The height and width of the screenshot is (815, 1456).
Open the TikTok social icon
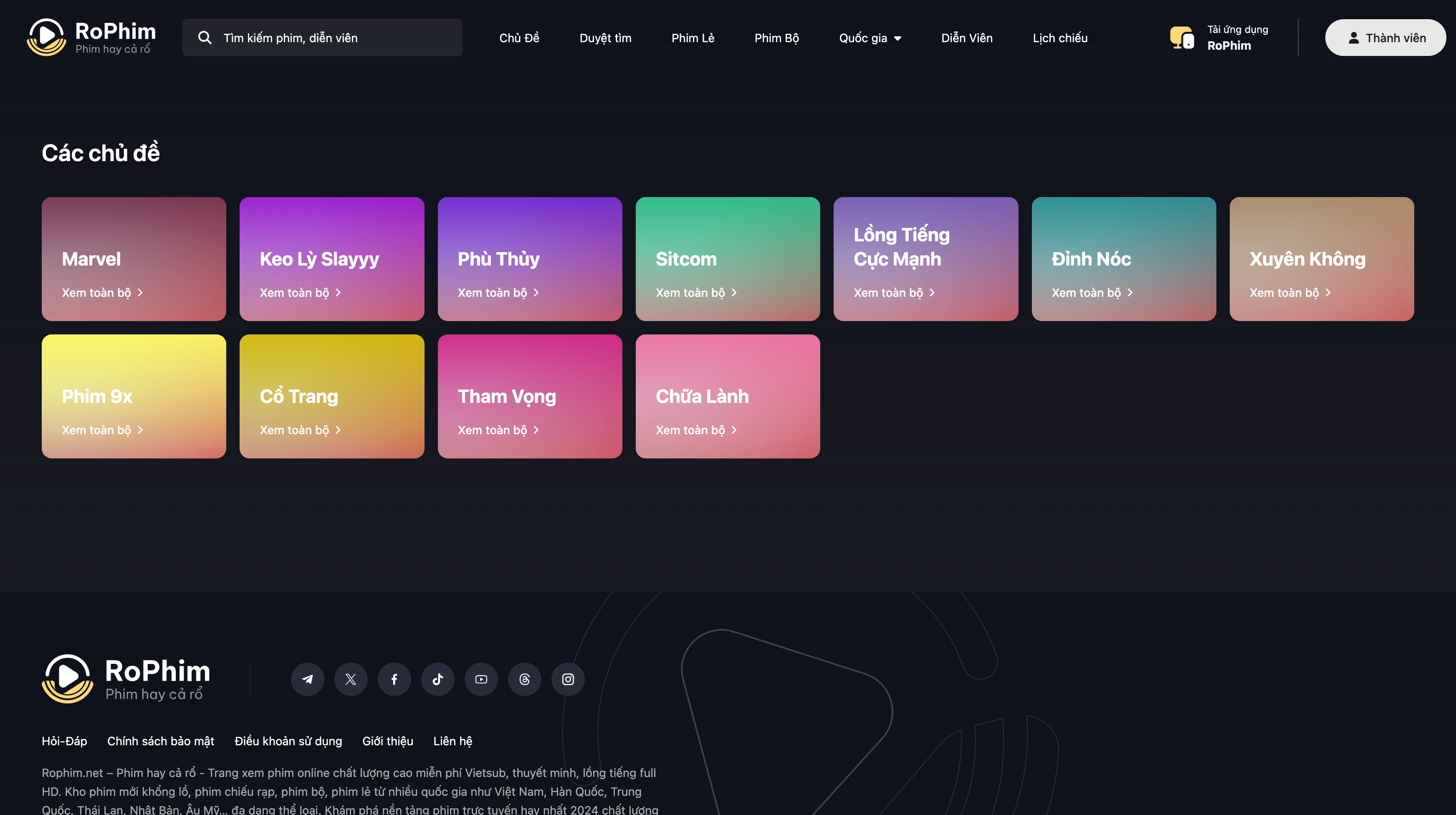coord(437,679)
